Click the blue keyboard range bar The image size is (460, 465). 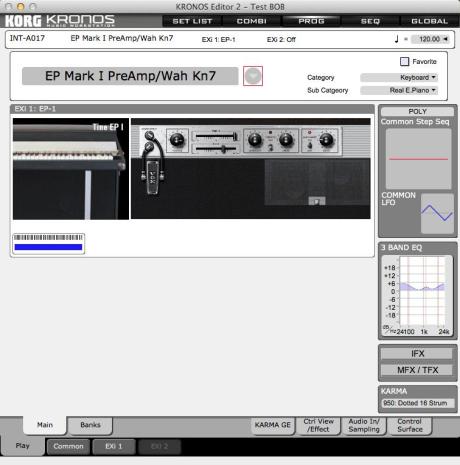[48, 247]
